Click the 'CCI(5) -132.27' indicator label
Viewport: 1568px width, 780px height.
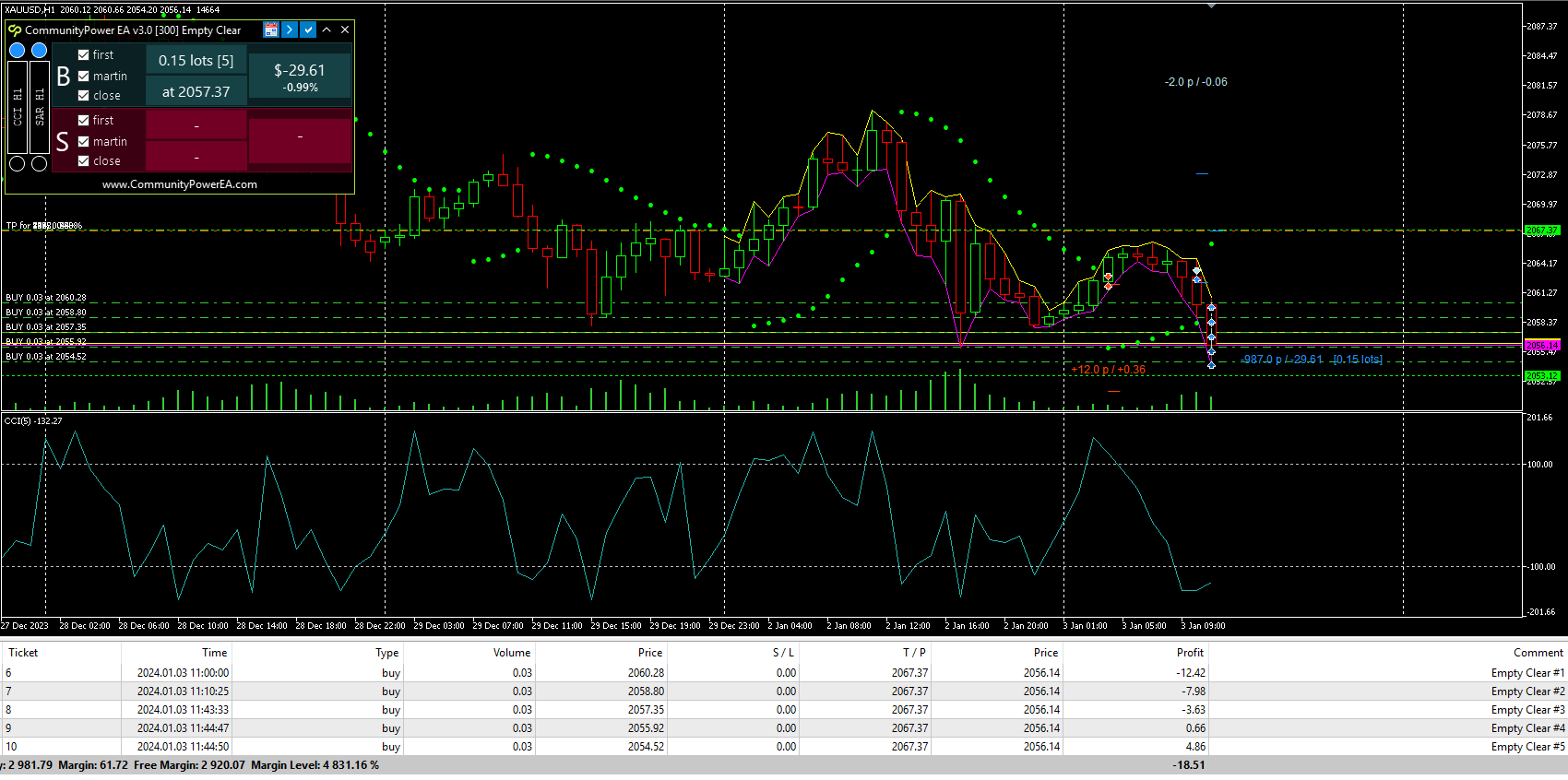pyautogui.click(x=33, y=421)
